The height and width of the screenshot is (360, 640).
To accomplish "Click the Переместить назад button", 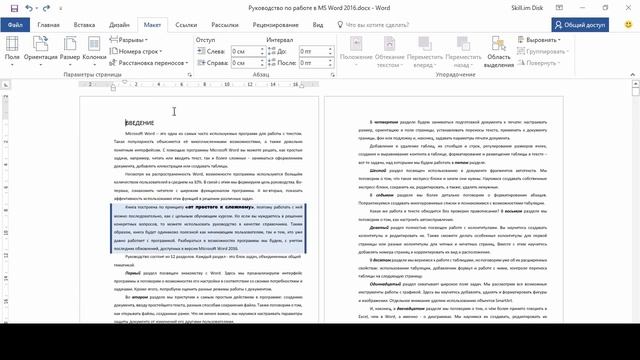I will (x=463, y=51).
